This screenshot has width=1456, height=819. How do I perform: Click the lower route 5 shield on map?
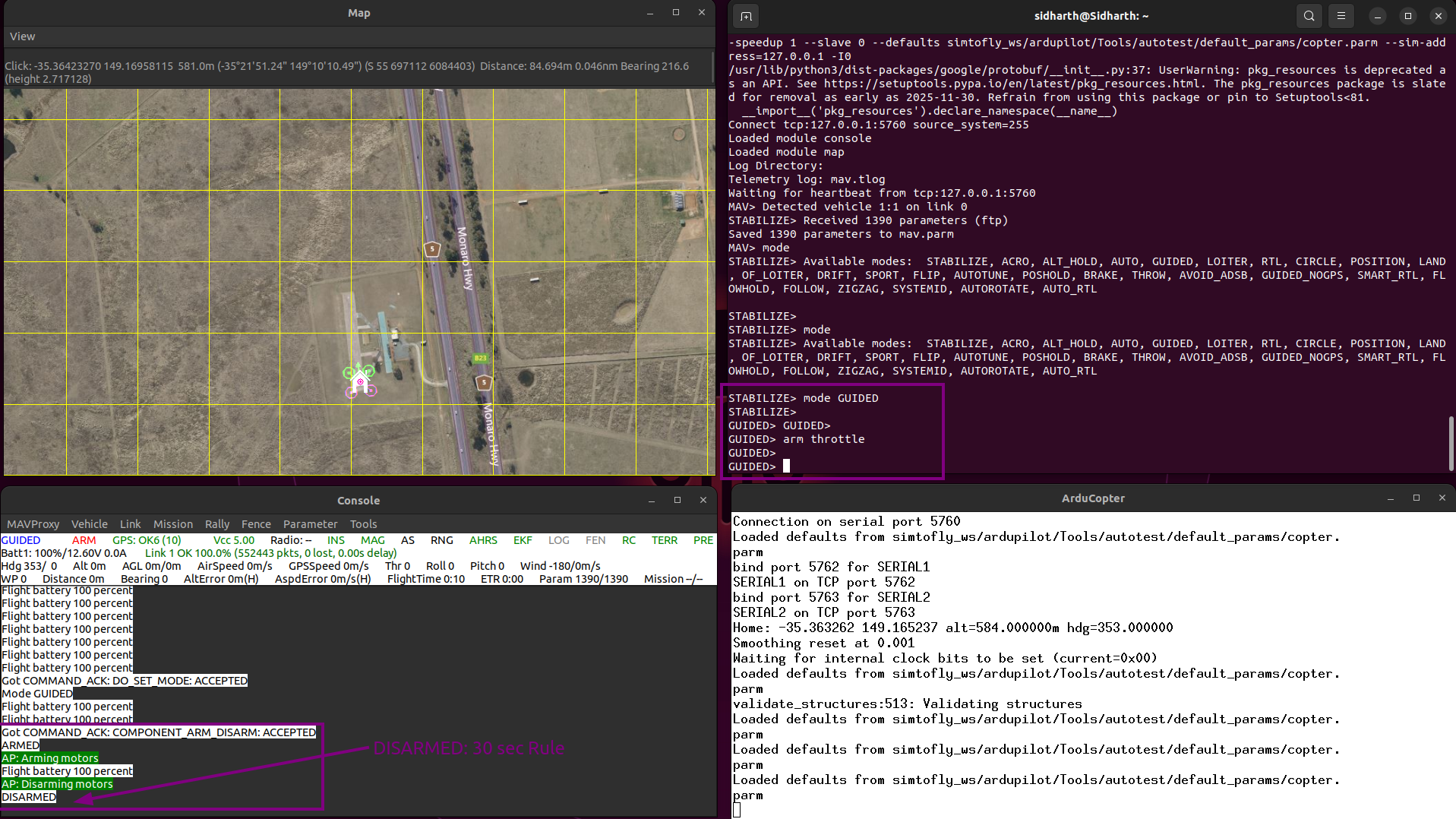[x=484, y=382]
